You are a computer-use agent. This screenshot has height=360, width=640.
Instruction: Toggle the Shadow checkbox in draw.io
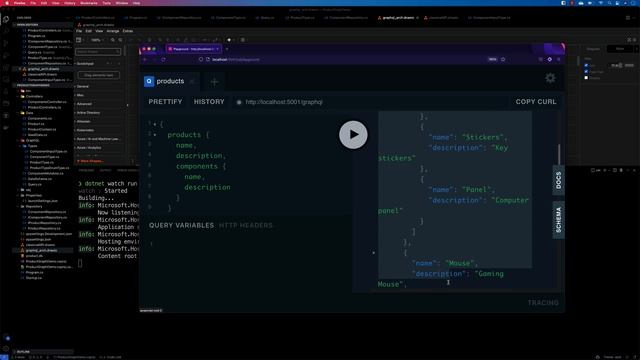(x=586, y=78)
